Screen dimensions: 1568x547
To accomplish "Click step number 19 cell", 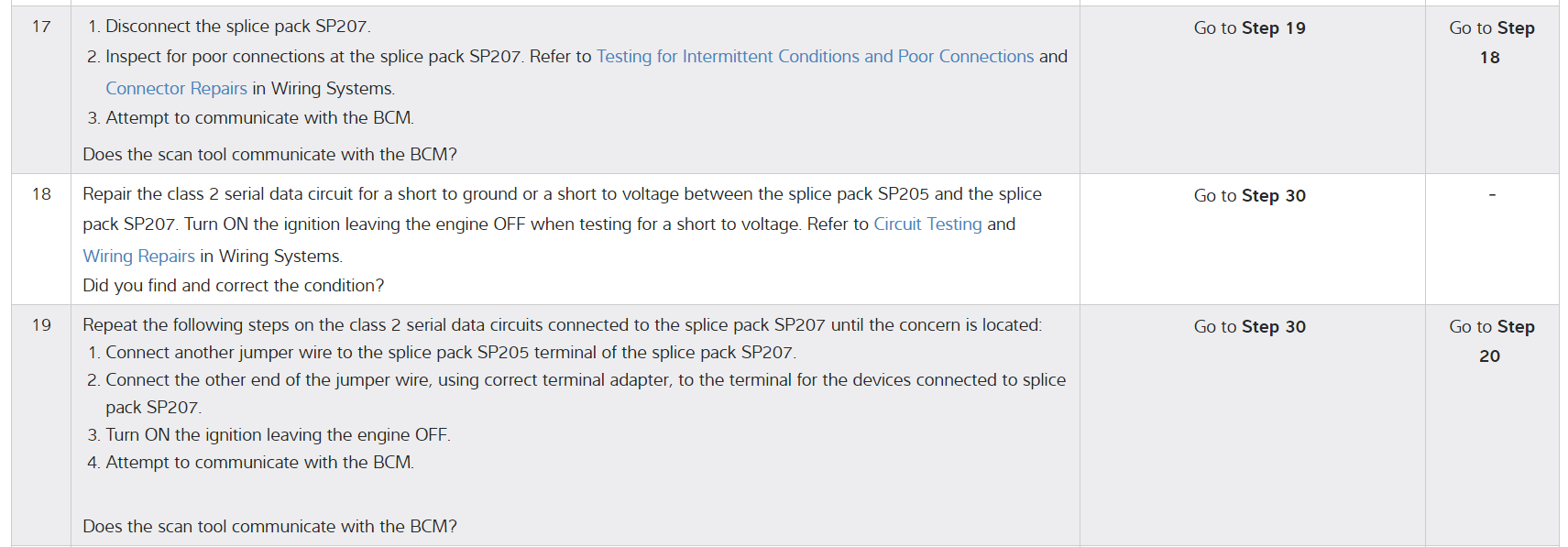I will pyautogui.click(x=41, y=325).
